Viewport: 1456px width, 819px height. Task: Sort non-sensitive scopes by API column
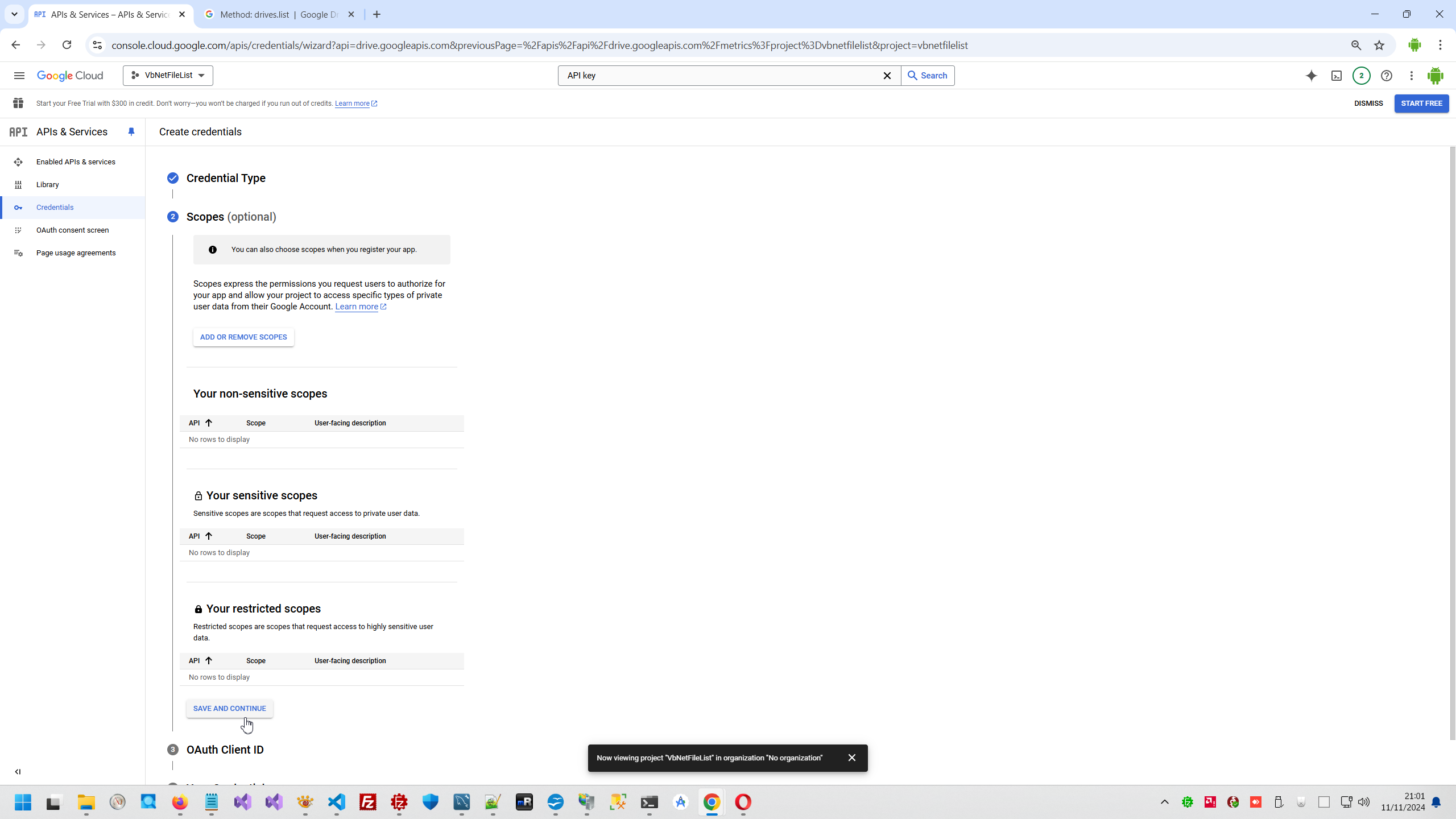pos(200,423)
